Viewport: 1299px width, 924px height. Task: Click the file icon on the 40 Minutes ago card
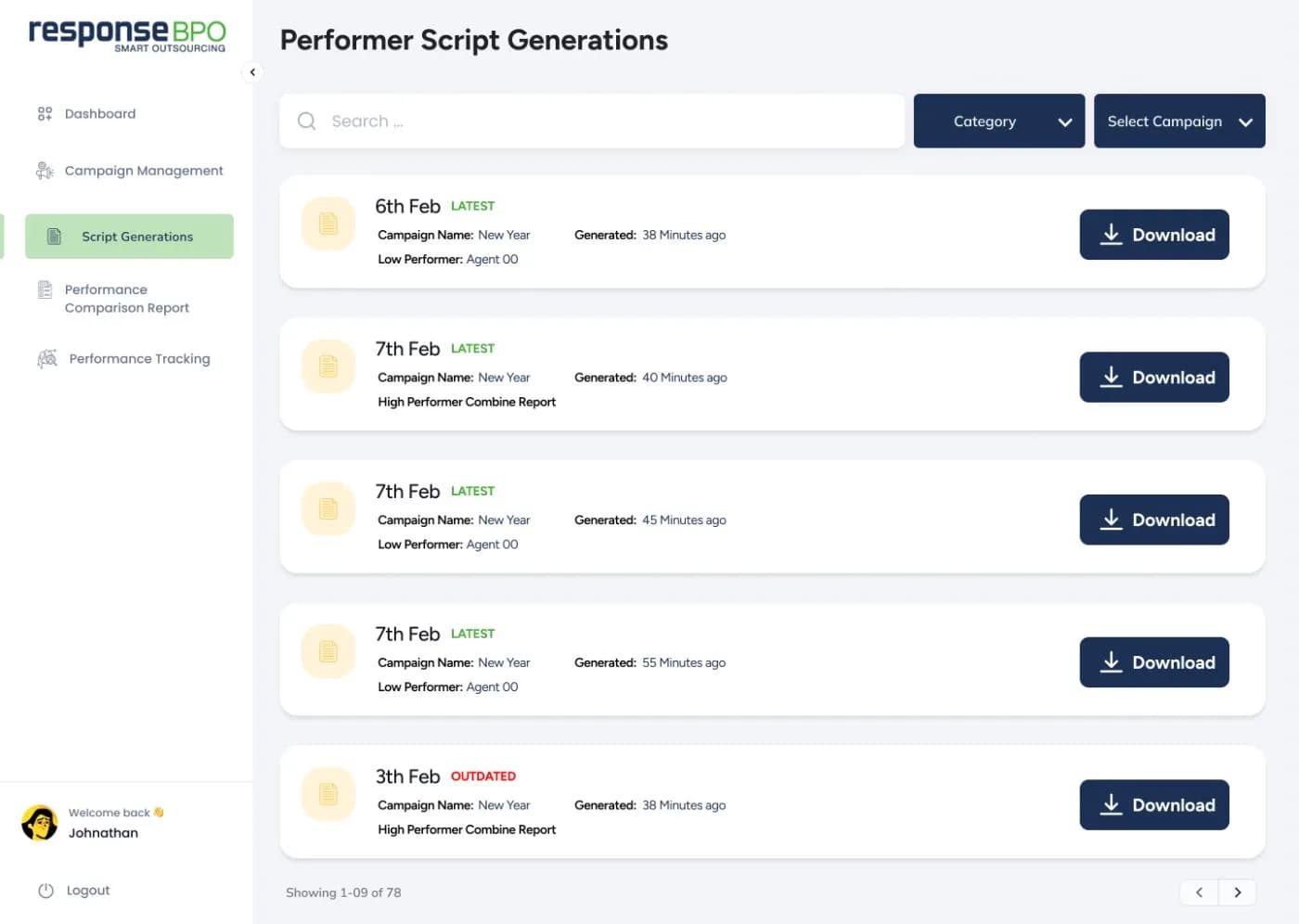328,366
